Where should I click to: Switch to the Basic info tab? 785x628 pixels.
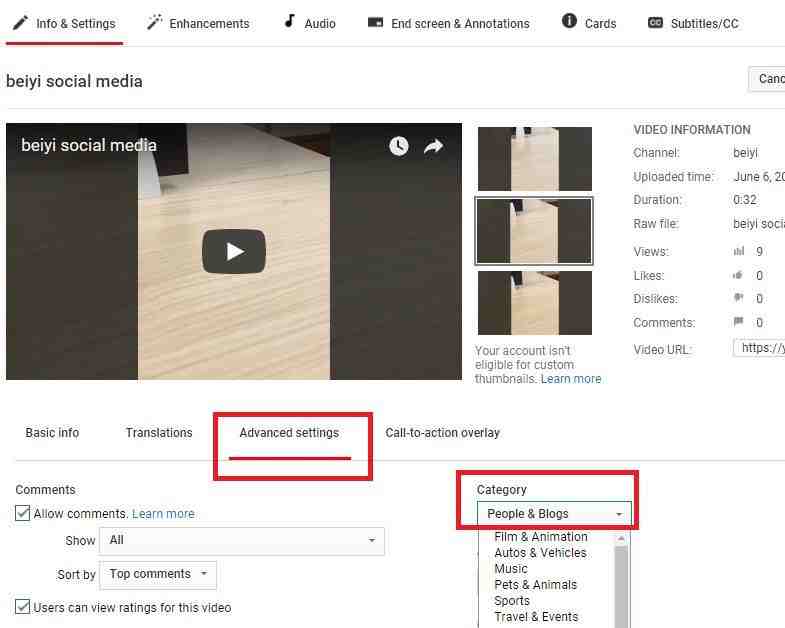(52, 433)
